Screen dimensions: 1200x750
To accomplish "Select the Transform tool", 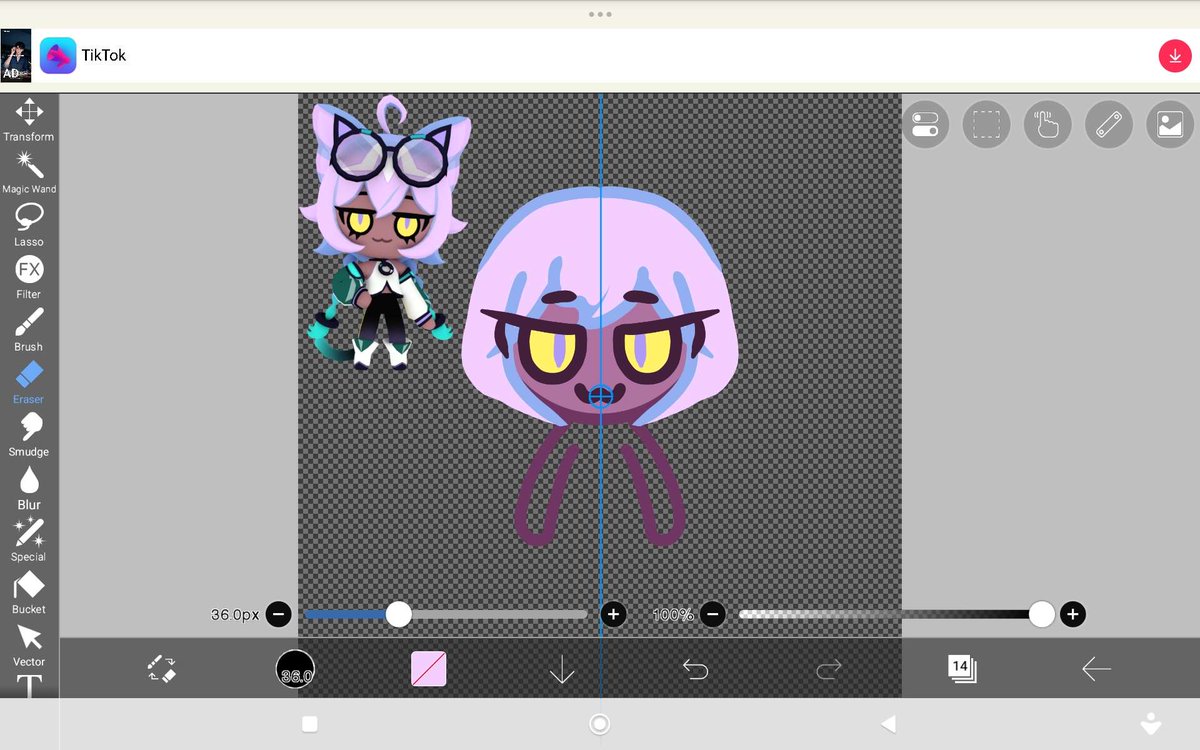I will coord(29,119).
